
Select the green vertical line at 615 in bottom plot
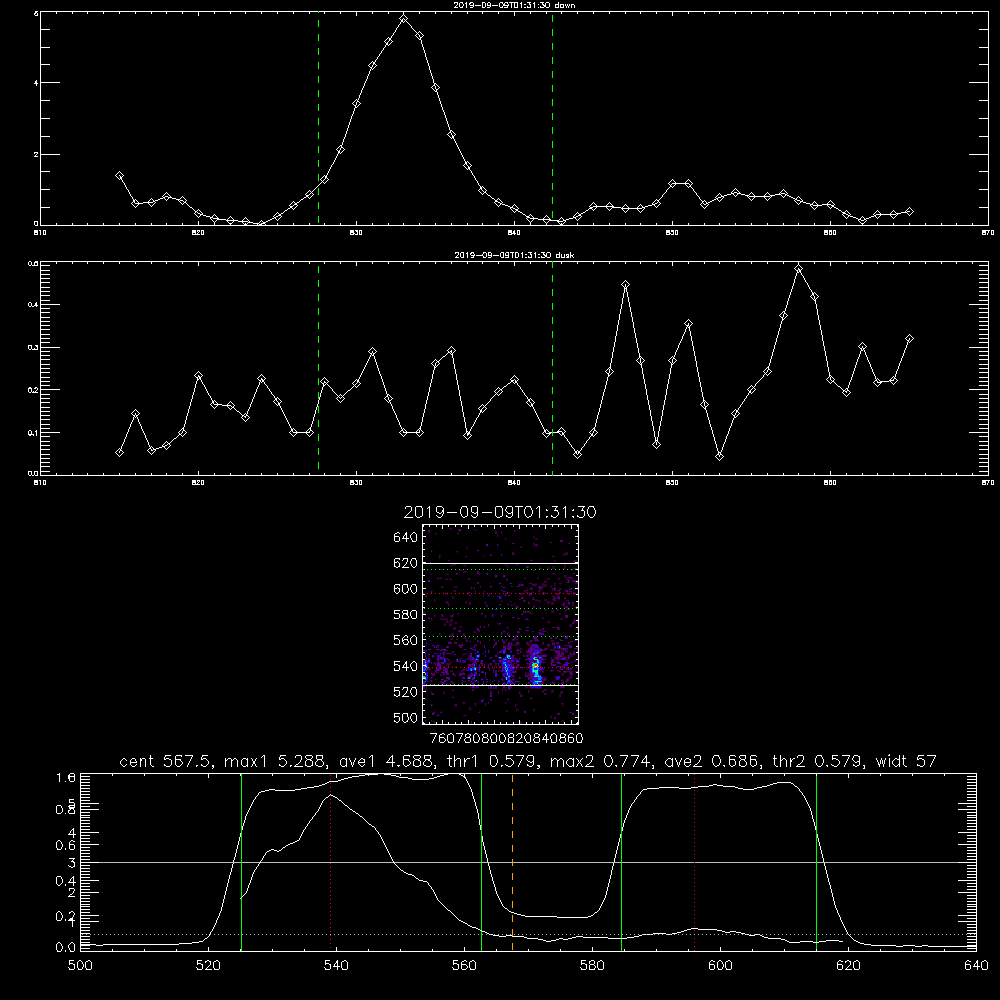click(x=816, y=862)
